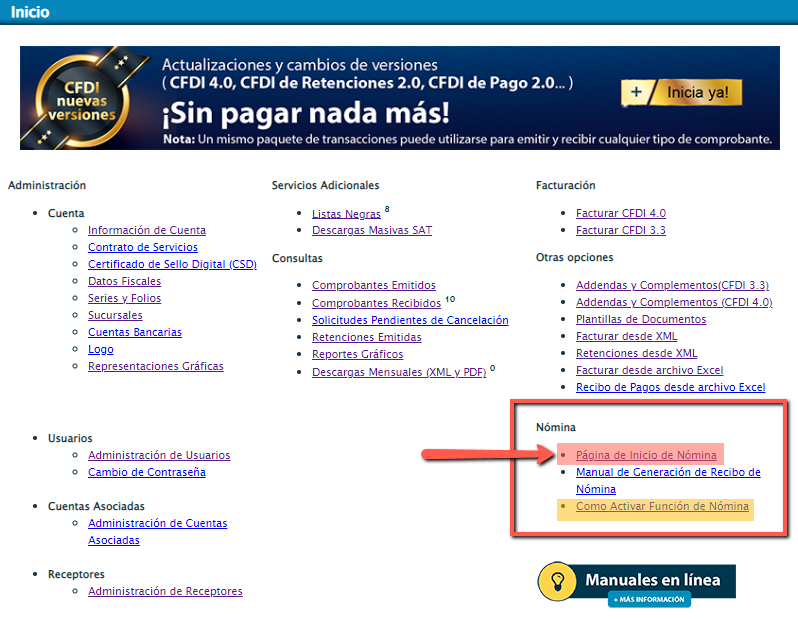Open Contrato de Servicios link

click(142, 247)
